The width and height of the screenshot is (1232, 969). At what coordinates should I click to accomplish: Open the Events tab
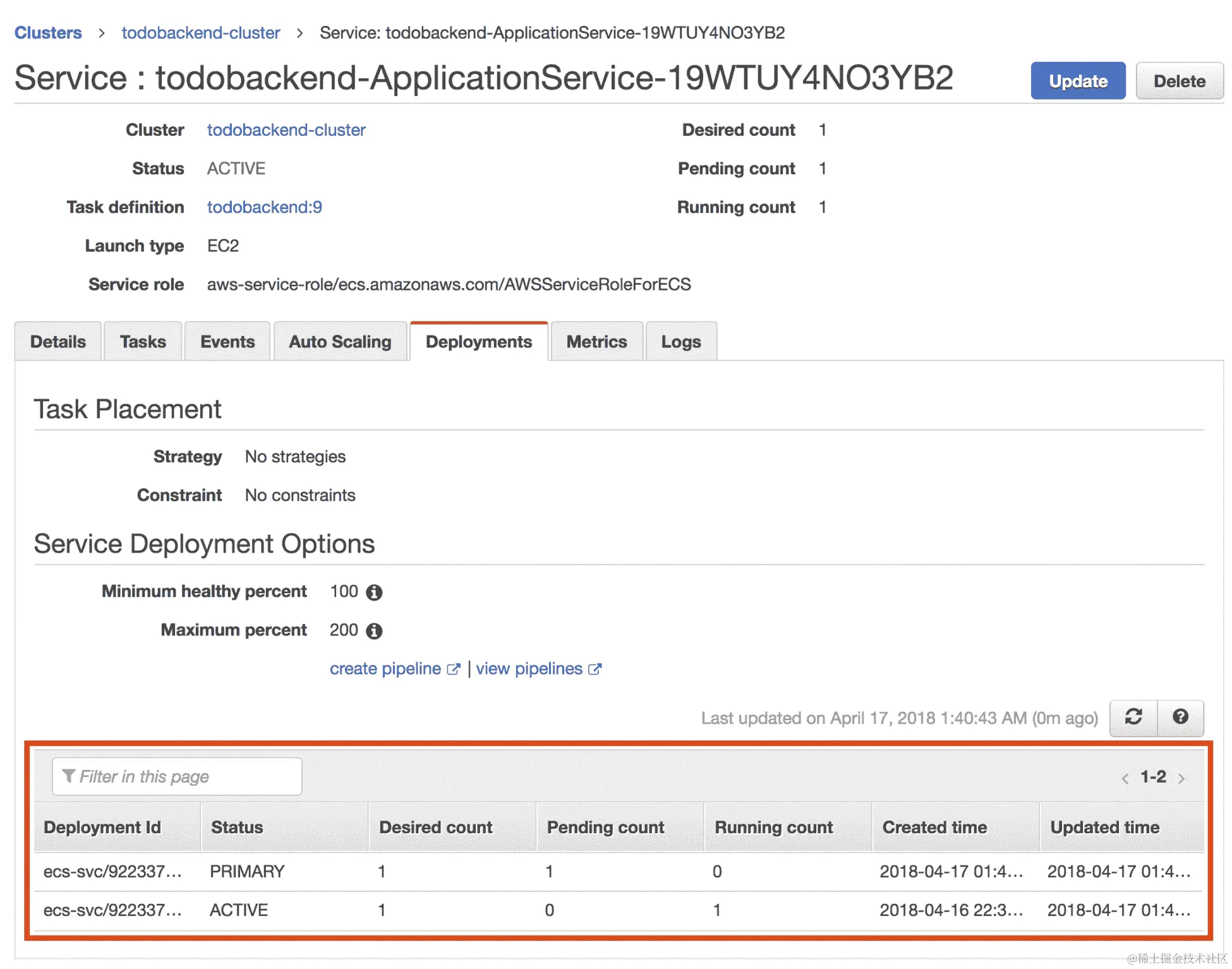pos(227,342)
